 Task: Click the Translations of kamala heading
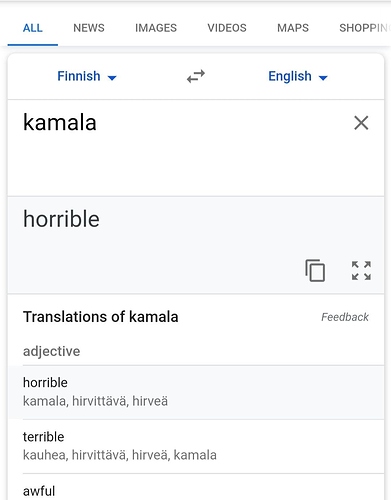pos(100,317)
